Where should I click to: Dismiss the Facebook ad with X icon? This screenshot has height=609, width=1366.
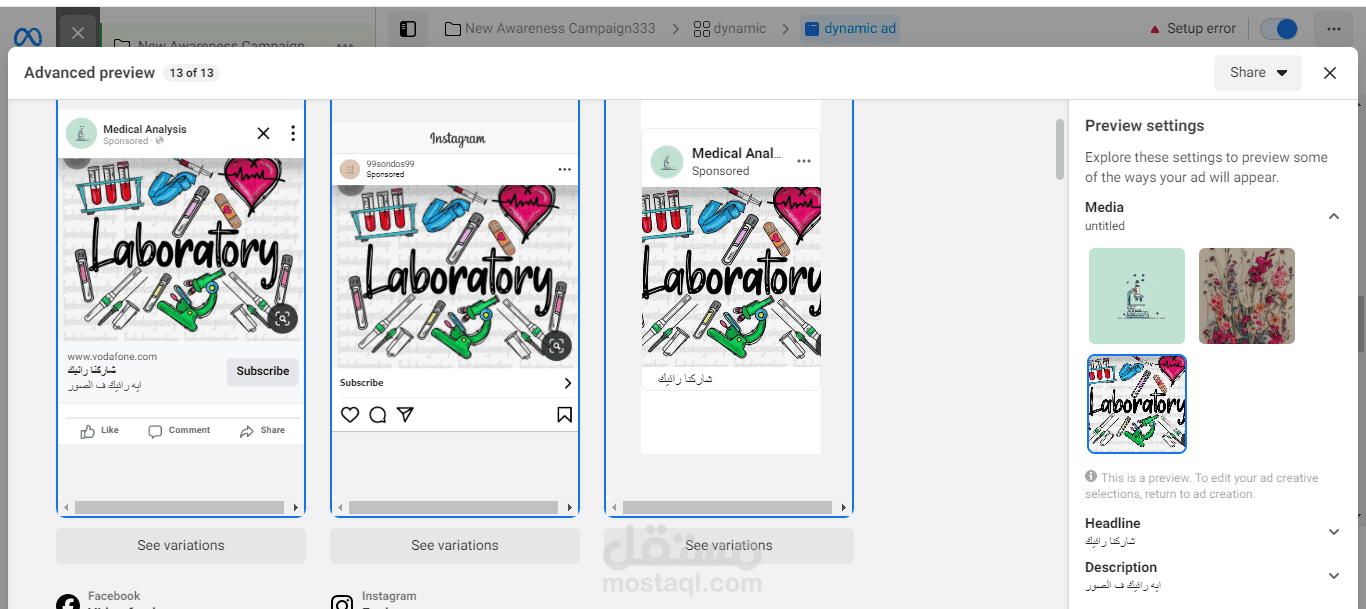(263, 133)
